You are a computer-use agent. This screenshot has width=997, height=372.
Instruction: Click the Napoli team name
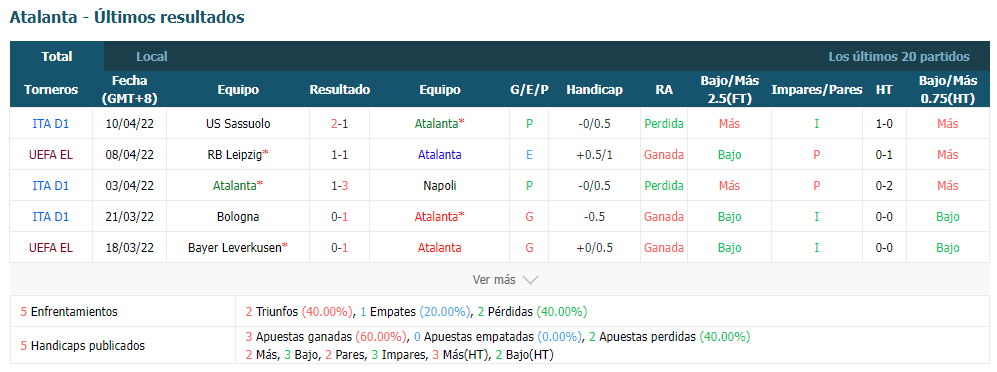(439, 186)
